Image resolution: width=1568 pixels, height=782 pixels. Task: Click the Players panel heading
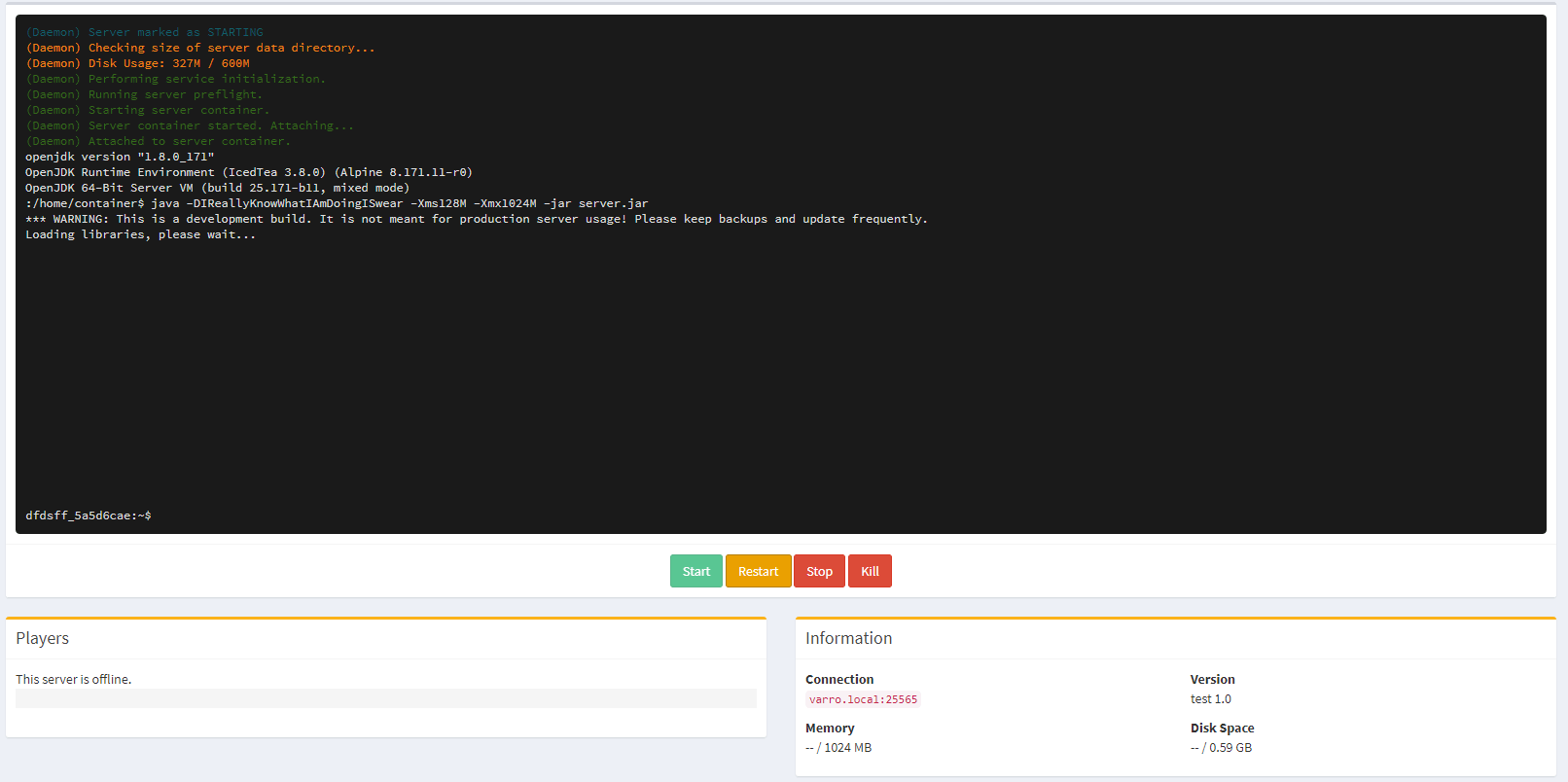pos(43,638)
